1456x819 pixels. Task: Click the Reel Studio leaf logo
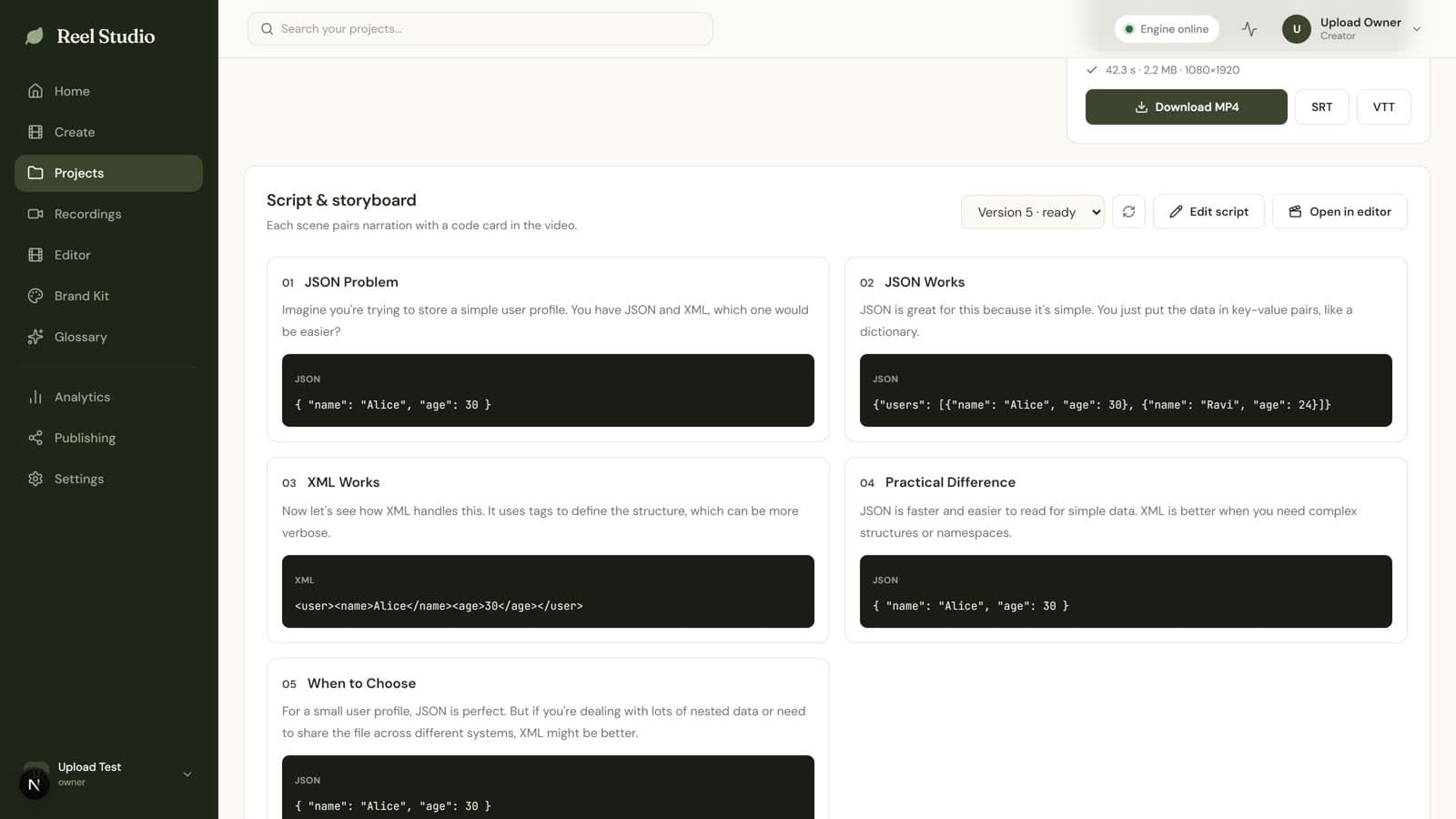pyautogui.click(x=35, y=36)
